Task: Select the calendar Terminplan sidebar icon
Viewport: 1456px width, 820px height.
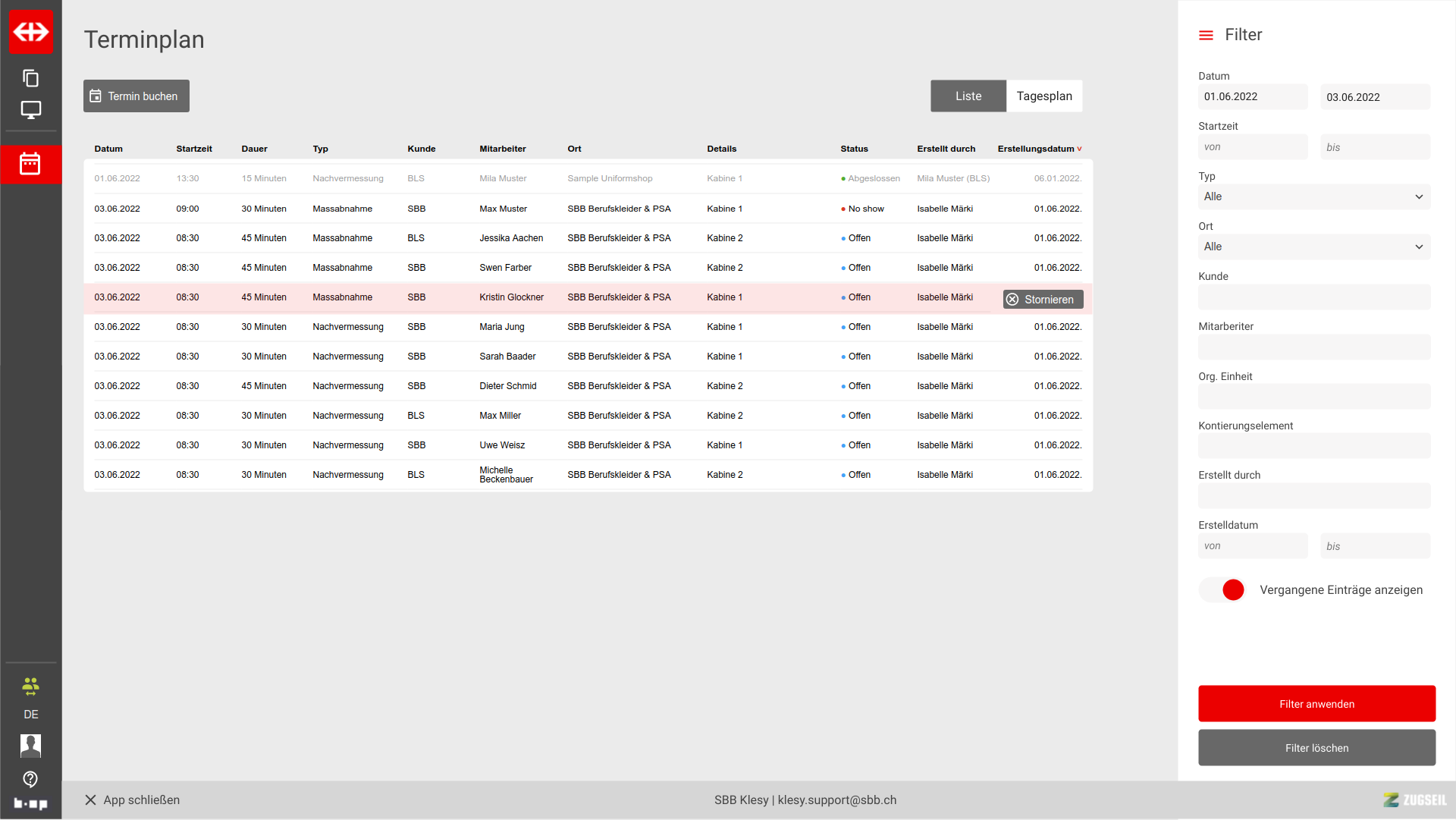Action: click(30, 164)
